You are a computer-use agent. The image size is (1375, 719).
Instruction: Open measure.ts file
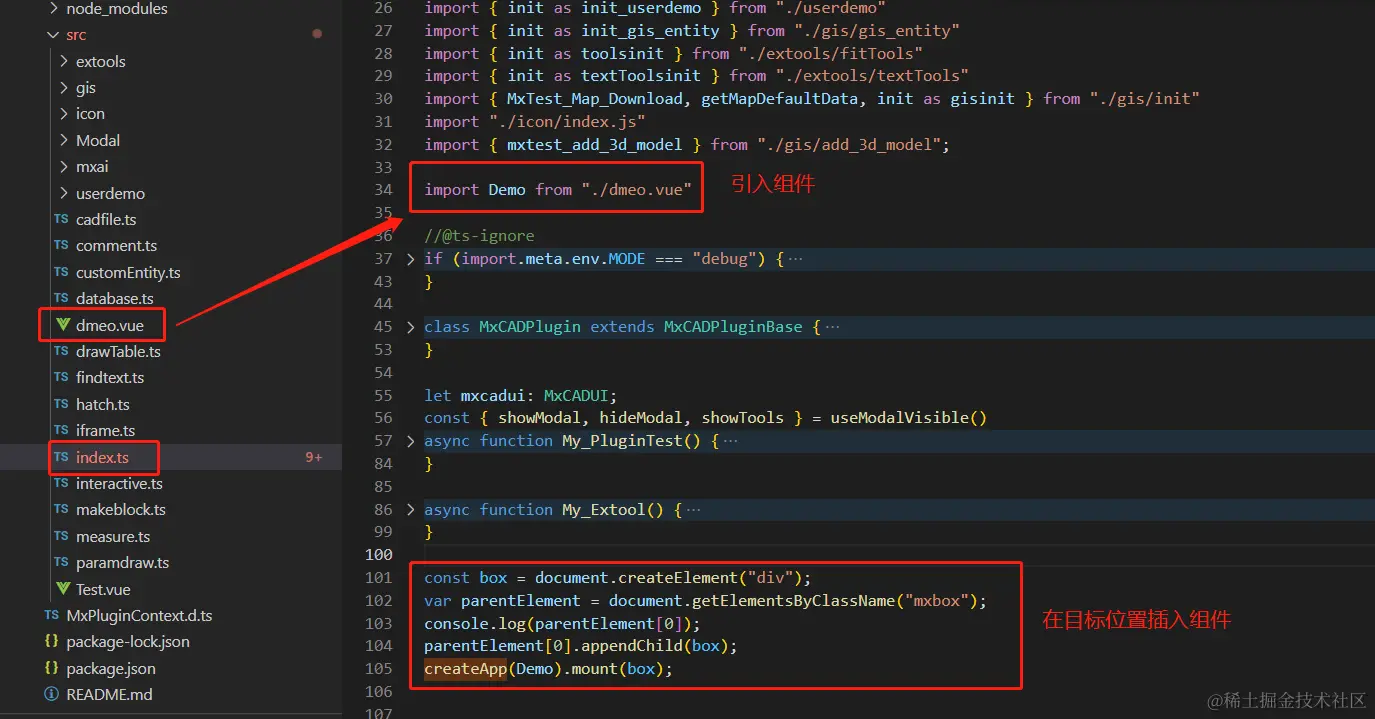[113, 537]
